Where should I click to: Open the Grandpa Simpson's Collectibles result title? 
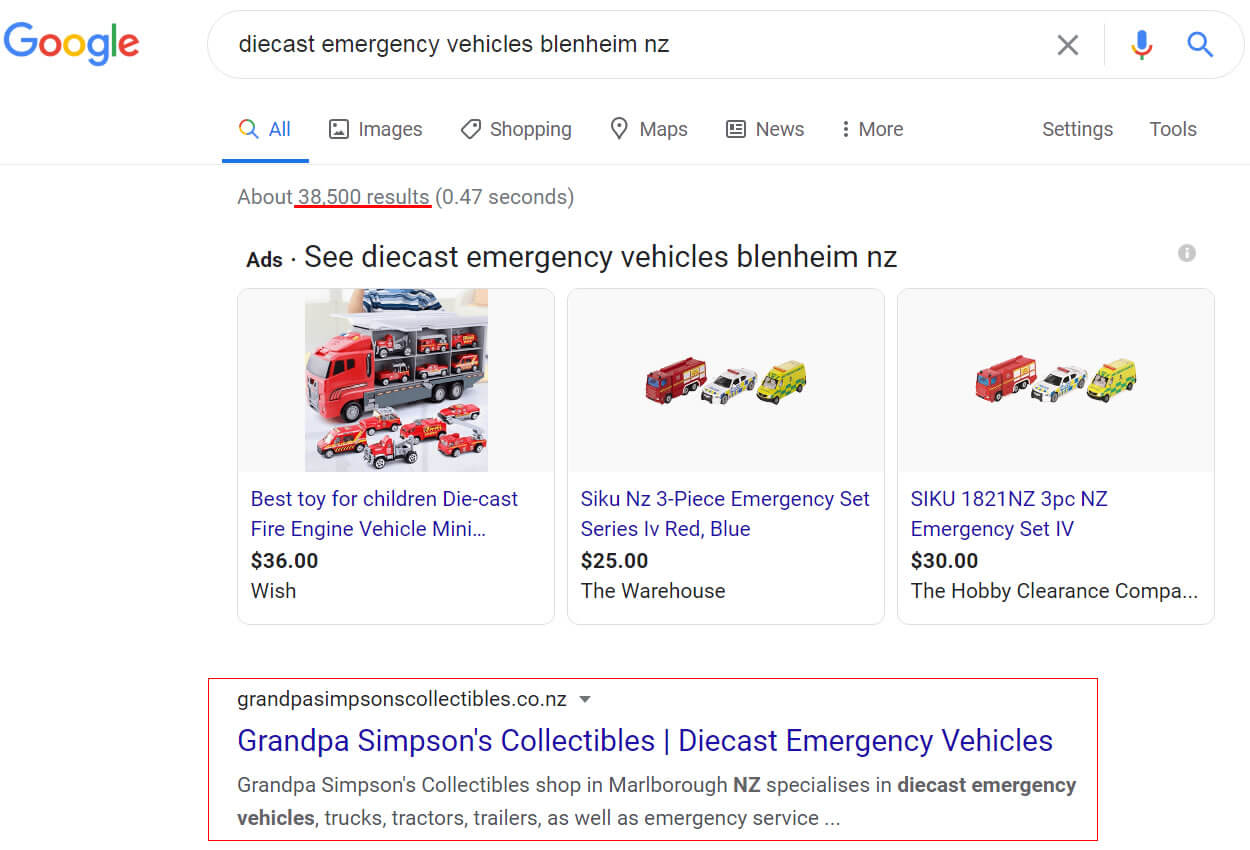645,741
